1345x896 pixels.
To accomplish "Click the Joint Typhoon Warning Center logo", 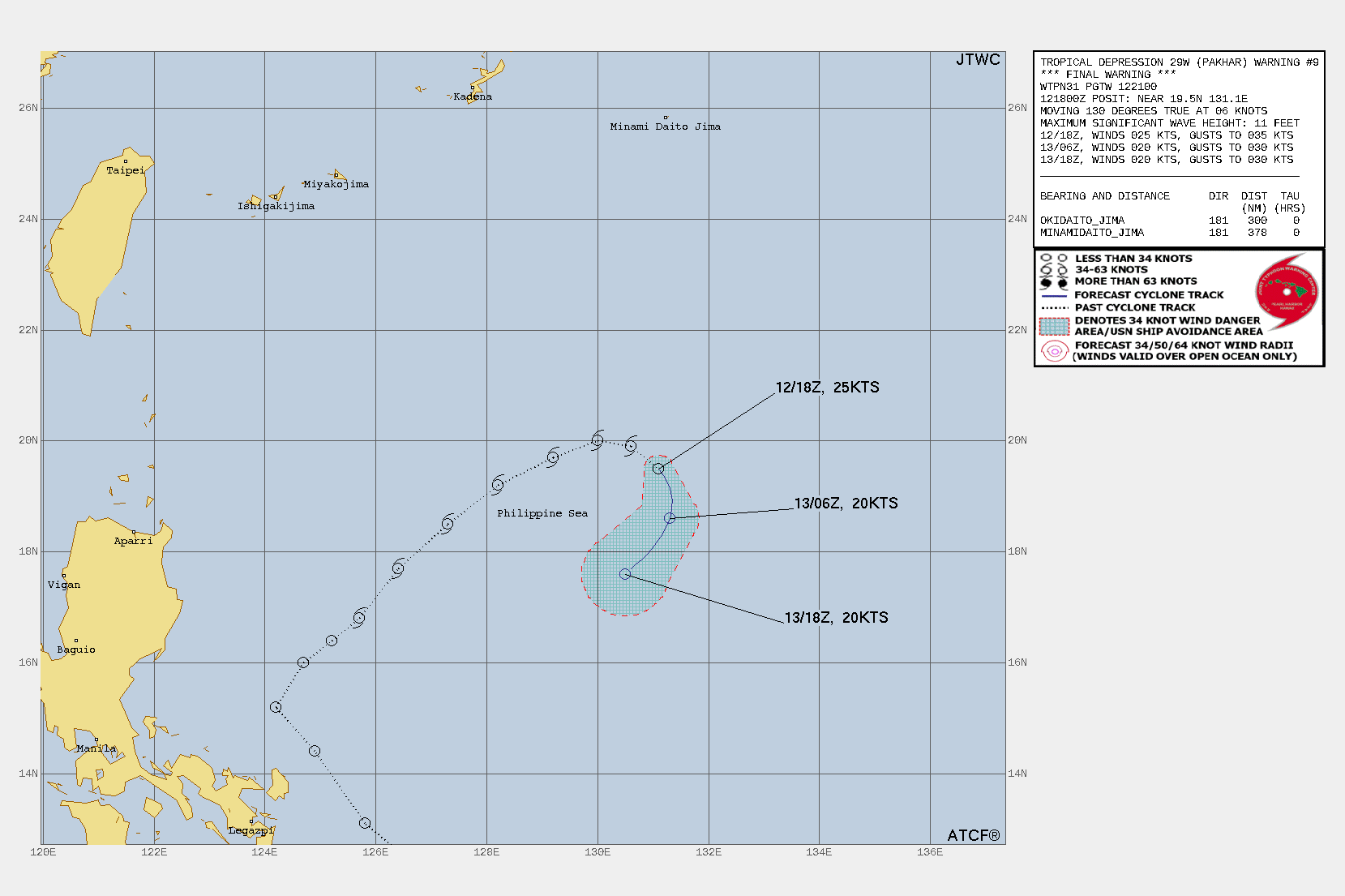I will coord(1287,292).
